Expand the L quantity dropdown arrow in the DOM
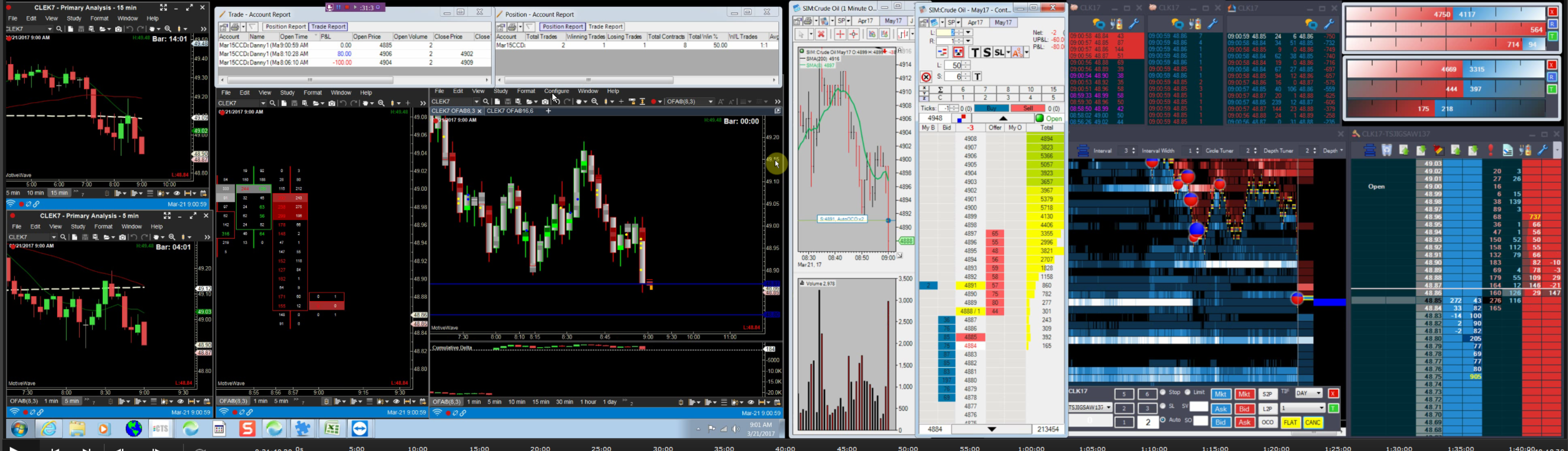1568x451 pixels. pyautogui.click(x=968, y=33)
